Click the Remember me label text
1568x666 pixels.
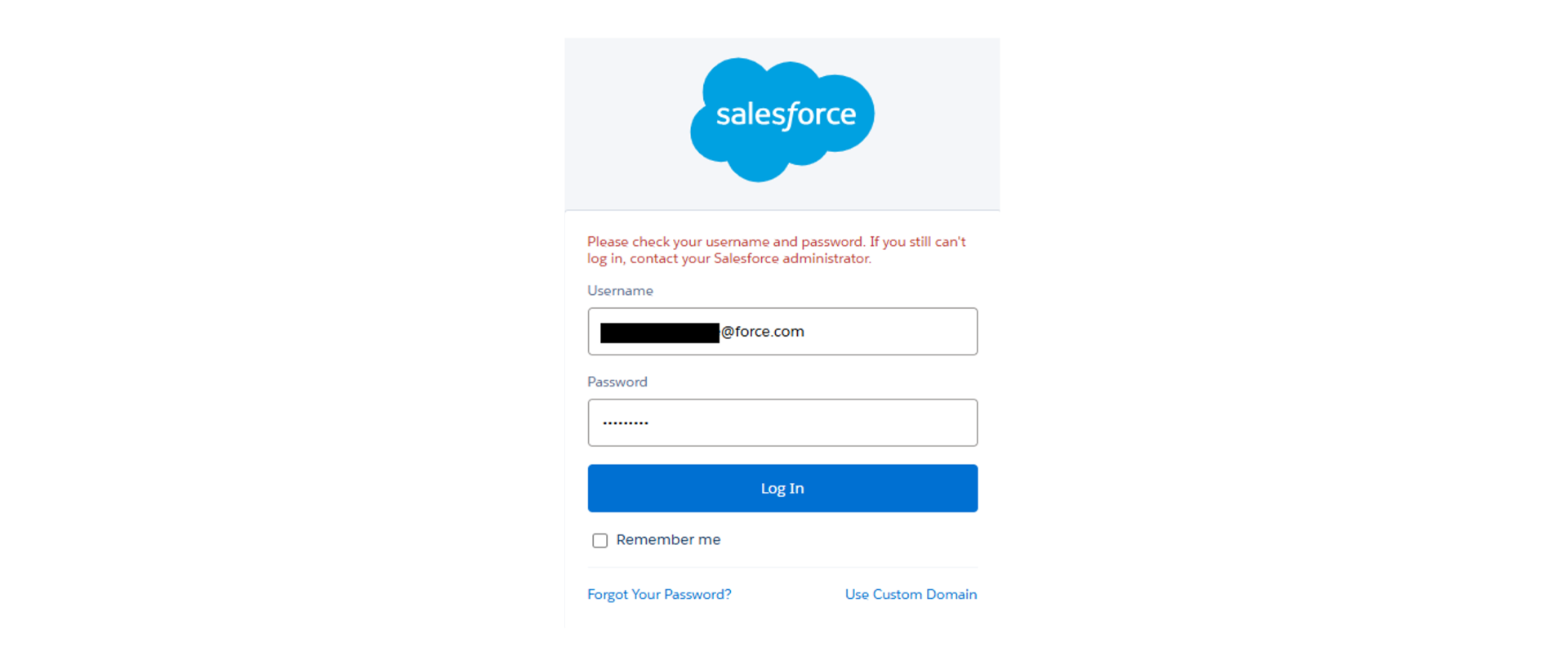point(668,539)
